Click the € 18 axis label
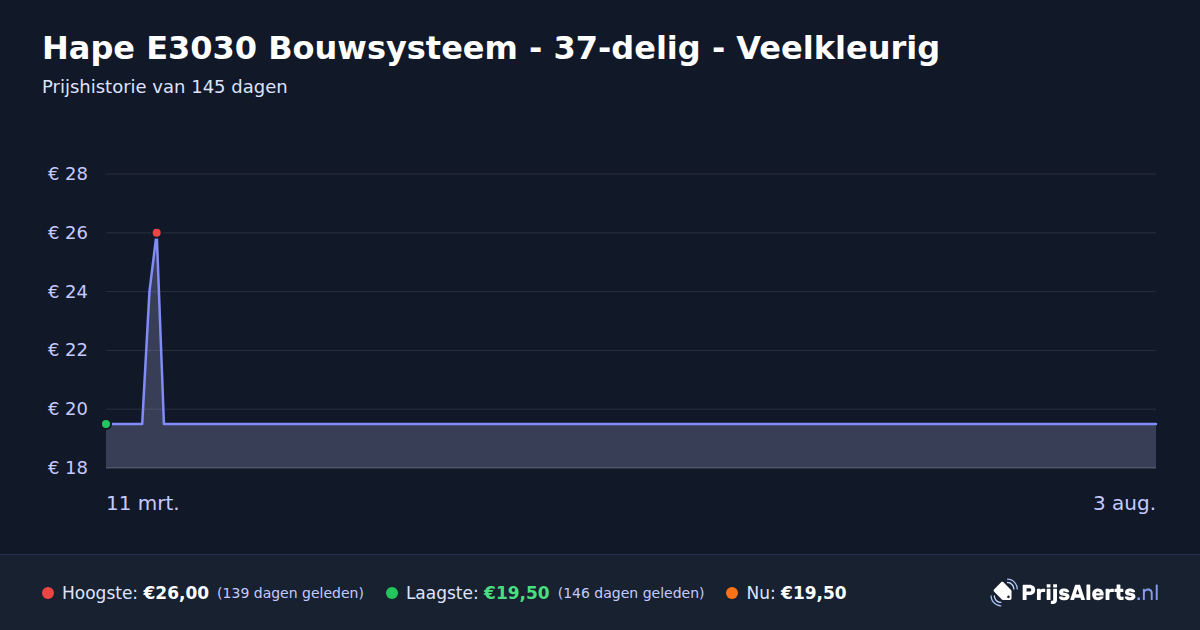 coord(68,468)
